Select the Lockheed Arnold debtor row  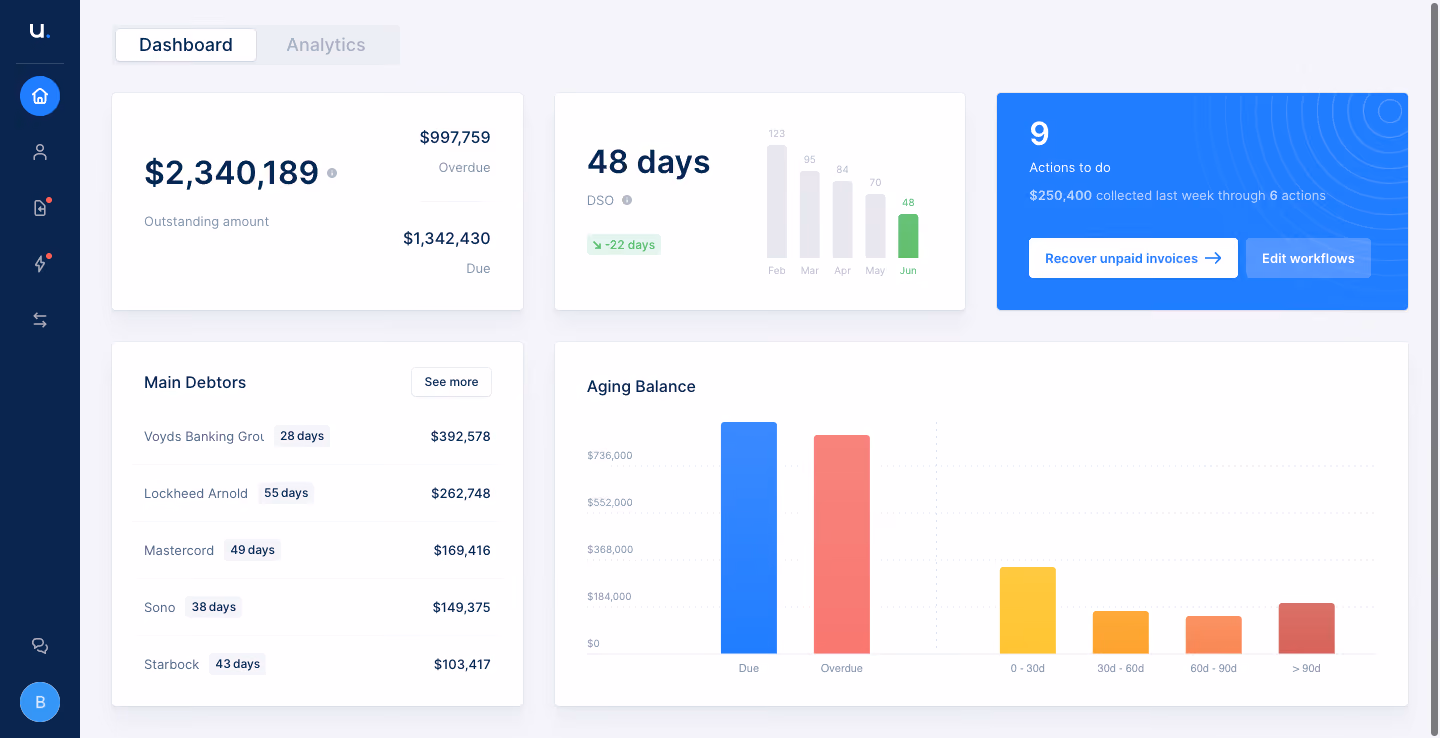pyautogui.click(x=317, y=493)
